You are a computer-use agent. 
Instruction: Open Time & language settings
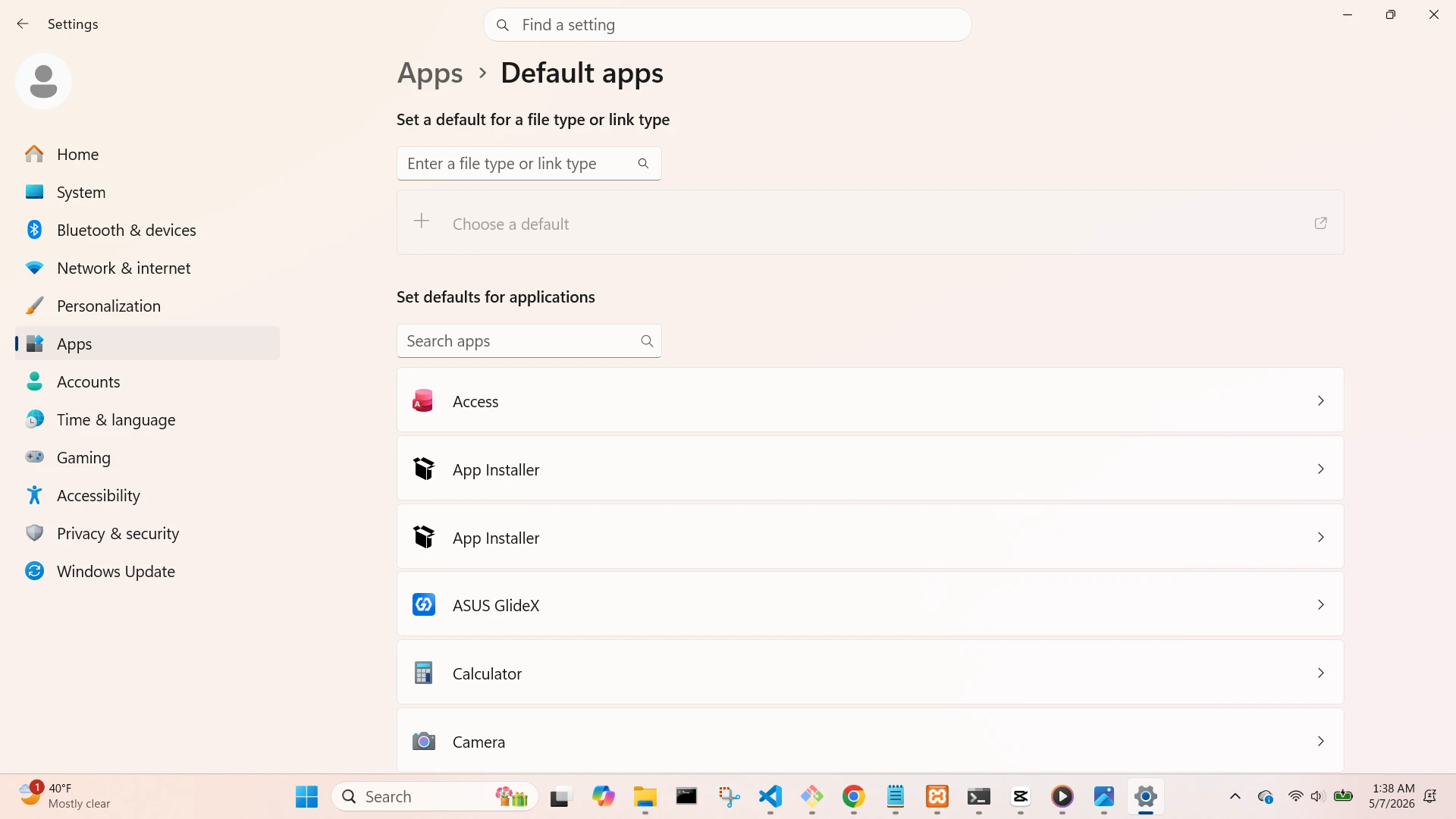point(147,419)
